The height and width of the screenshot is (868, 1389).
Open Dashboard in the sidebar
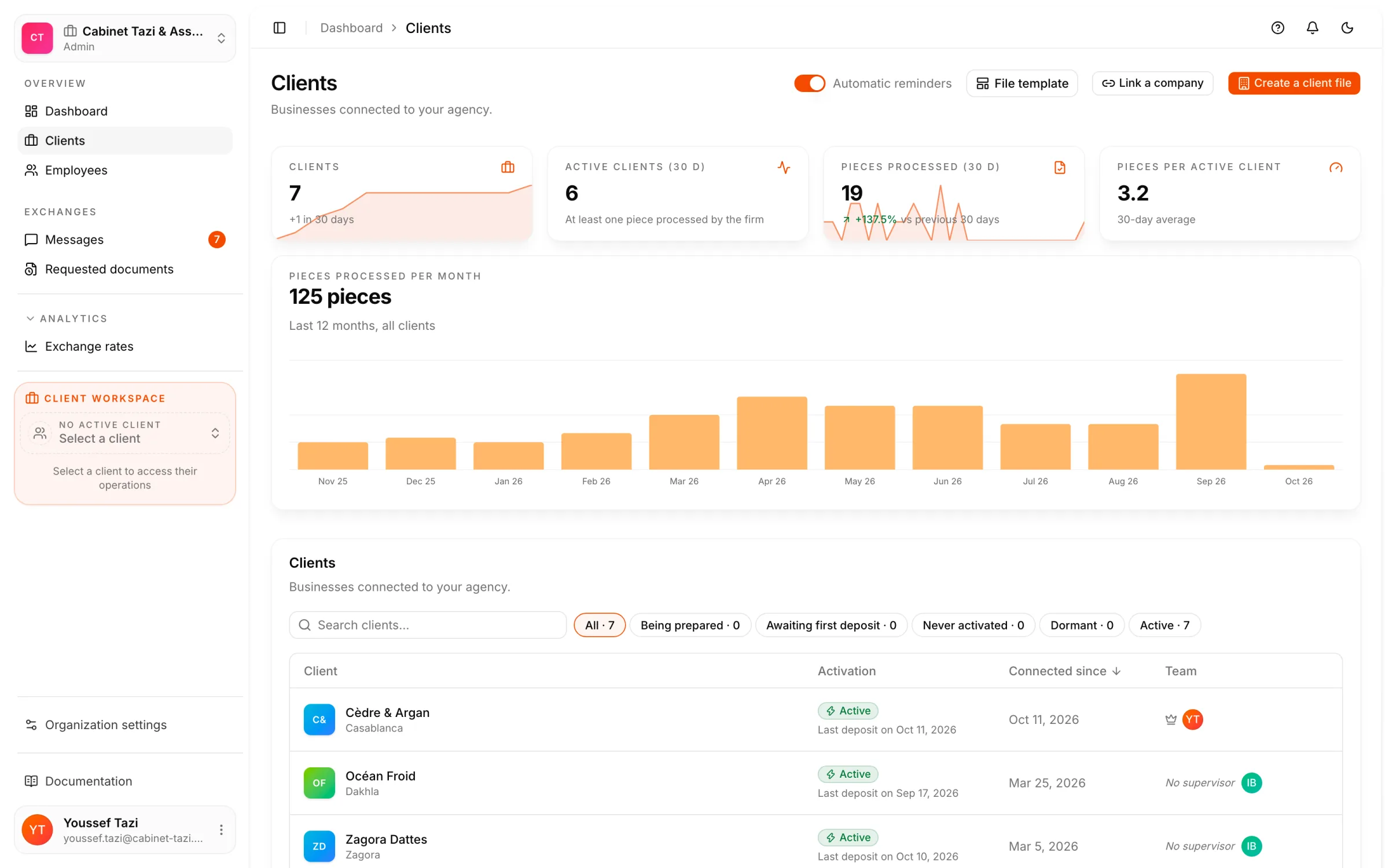125,111
